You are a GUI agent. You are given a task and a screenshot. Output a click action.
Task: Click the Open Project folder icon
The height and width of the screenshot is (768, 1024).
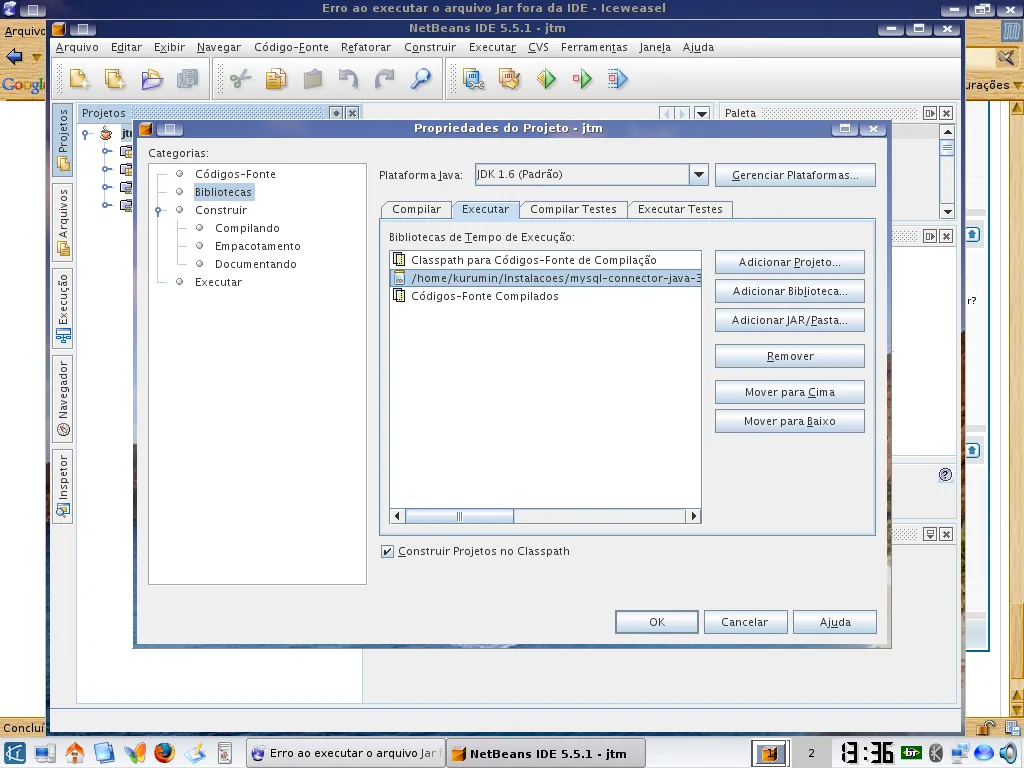(151, 79)
